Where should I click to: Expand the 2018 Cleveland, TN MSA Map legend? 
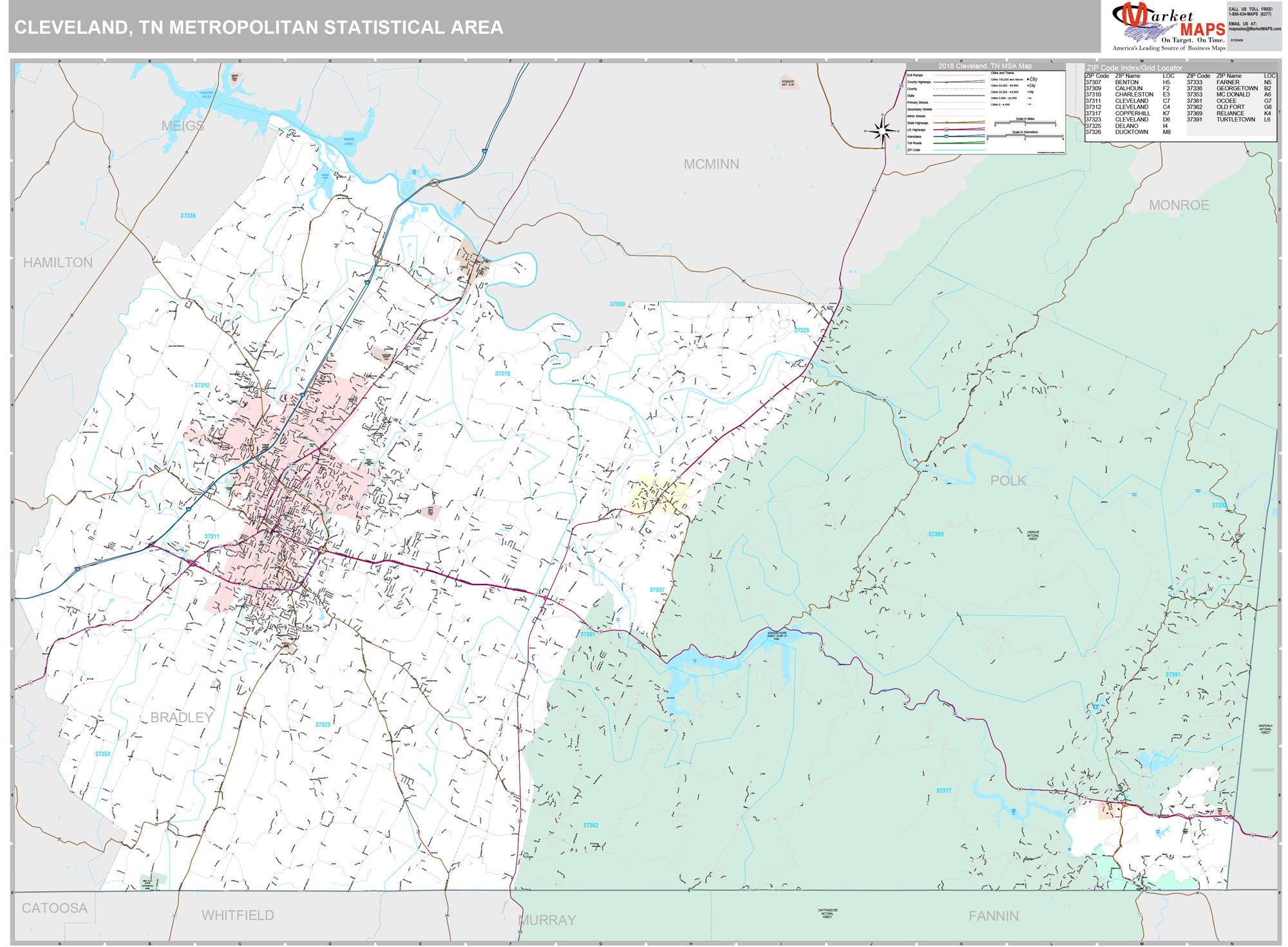[985, 66]
